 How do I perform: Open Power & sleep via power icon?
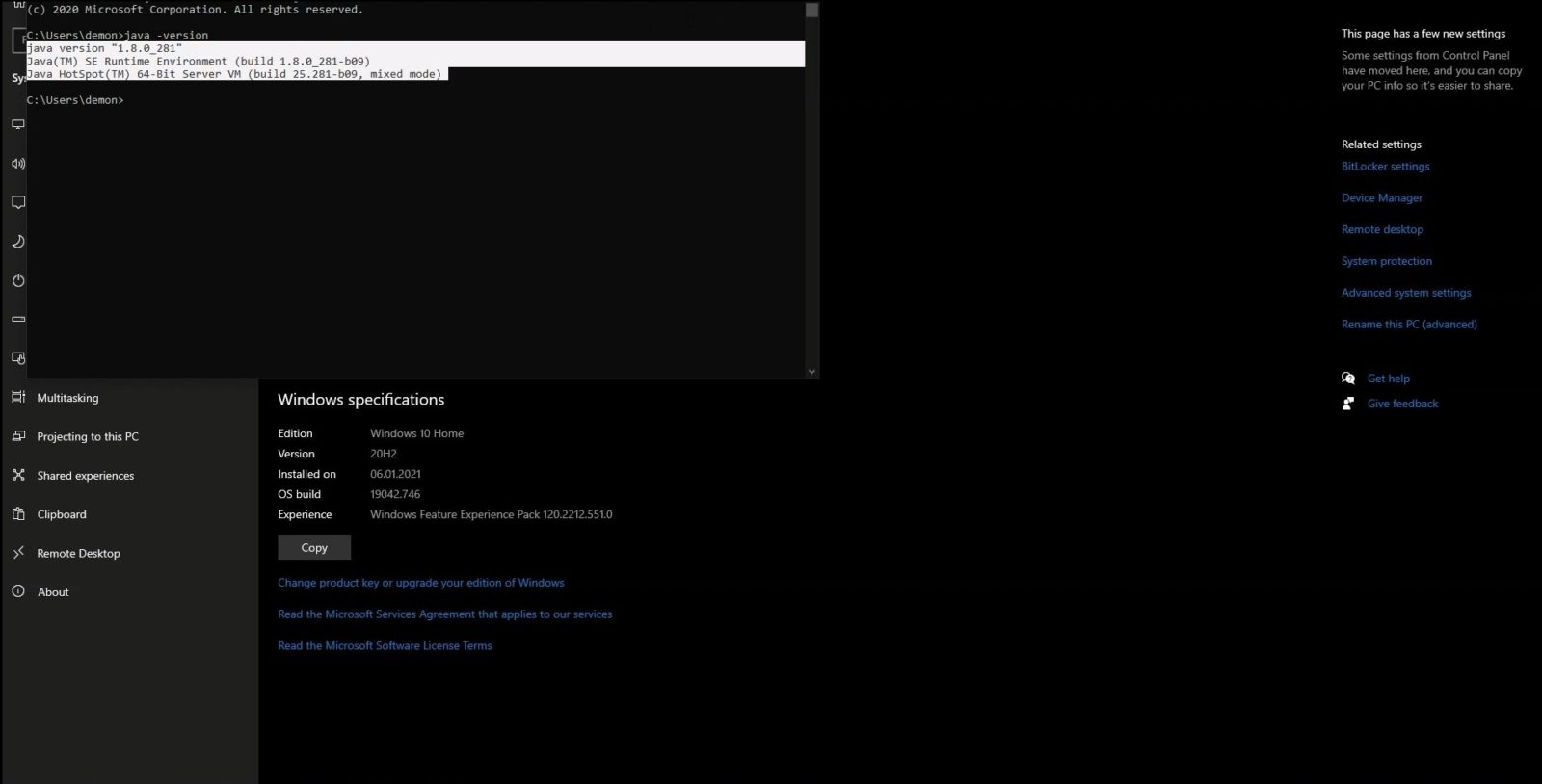17,280
